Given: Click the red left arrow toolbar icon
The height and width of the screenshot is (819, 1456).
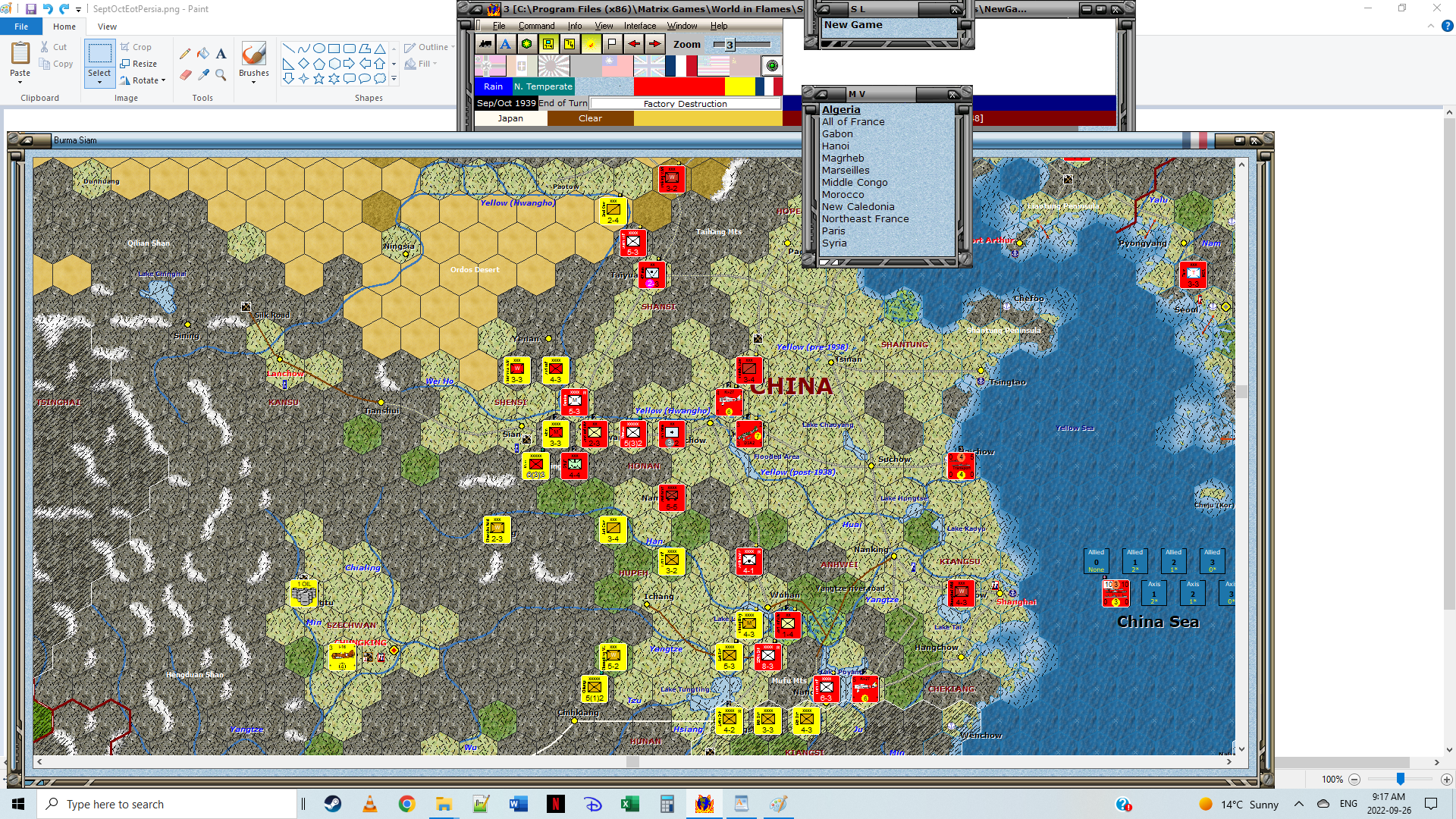Looking at the screenshot, I should tap(634, 44).
